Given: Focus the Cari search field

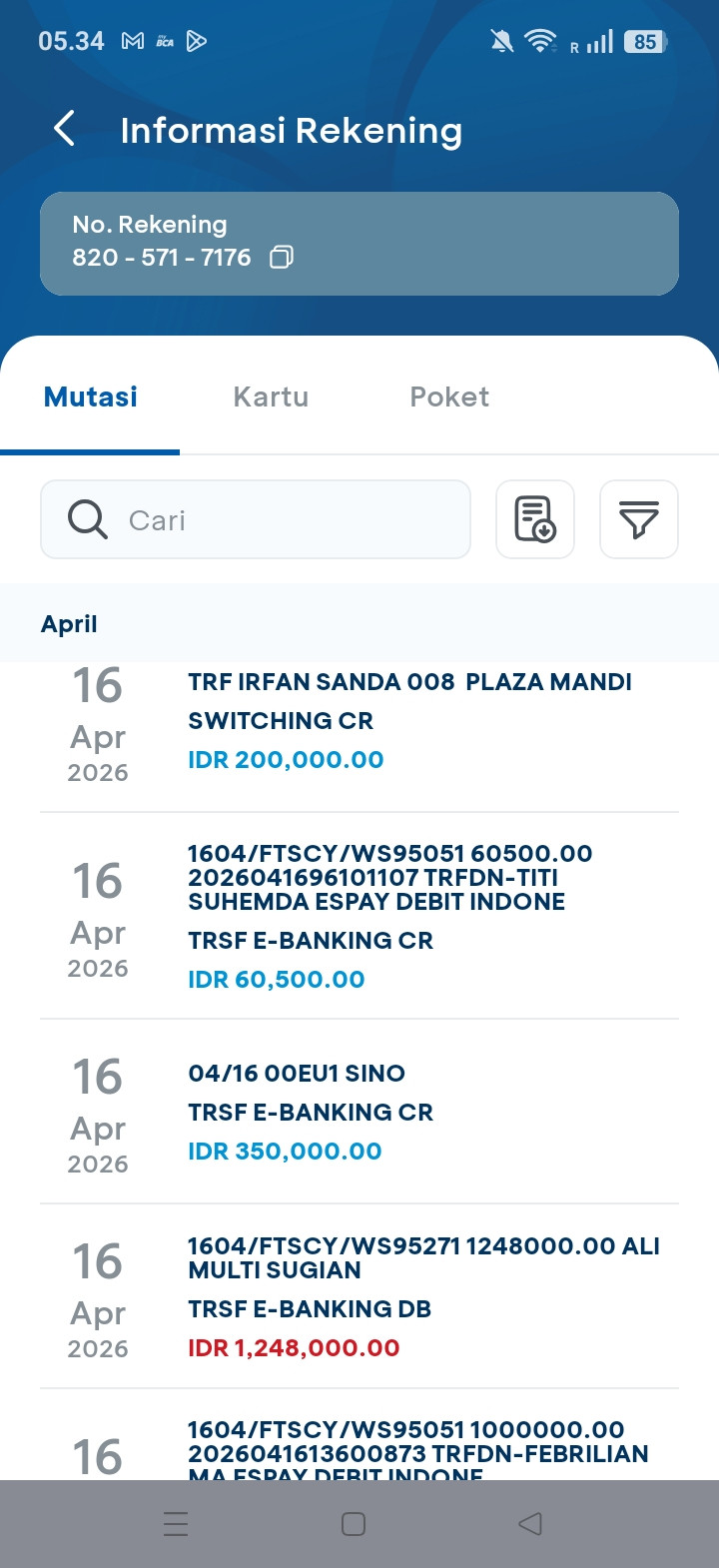Looking at the screenshot, I should click(290, 519).
